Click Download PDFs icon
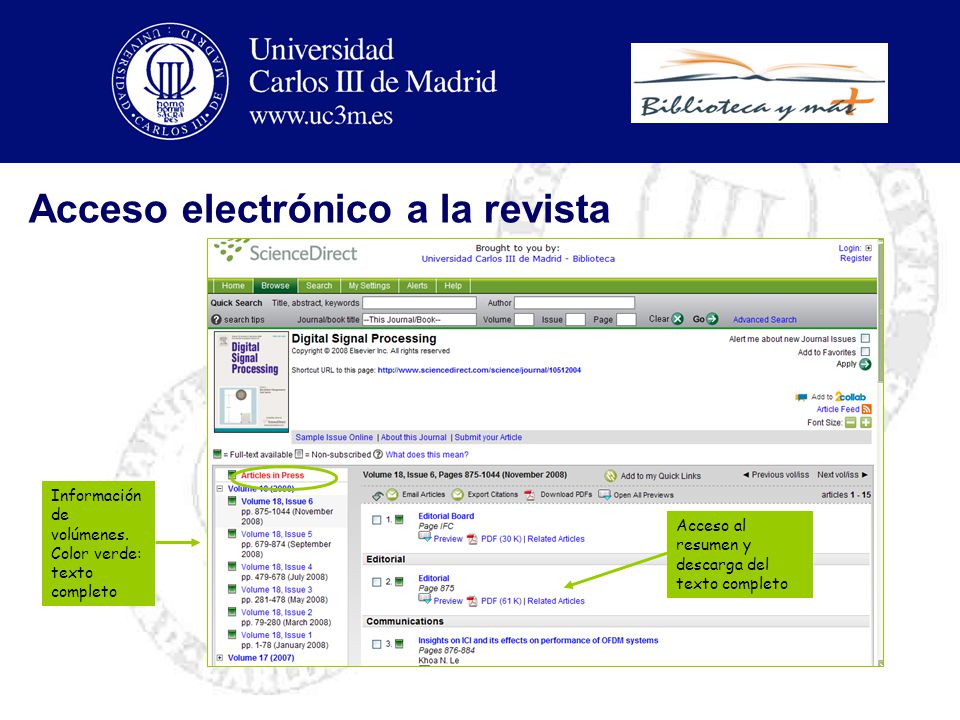 (529, 495)
